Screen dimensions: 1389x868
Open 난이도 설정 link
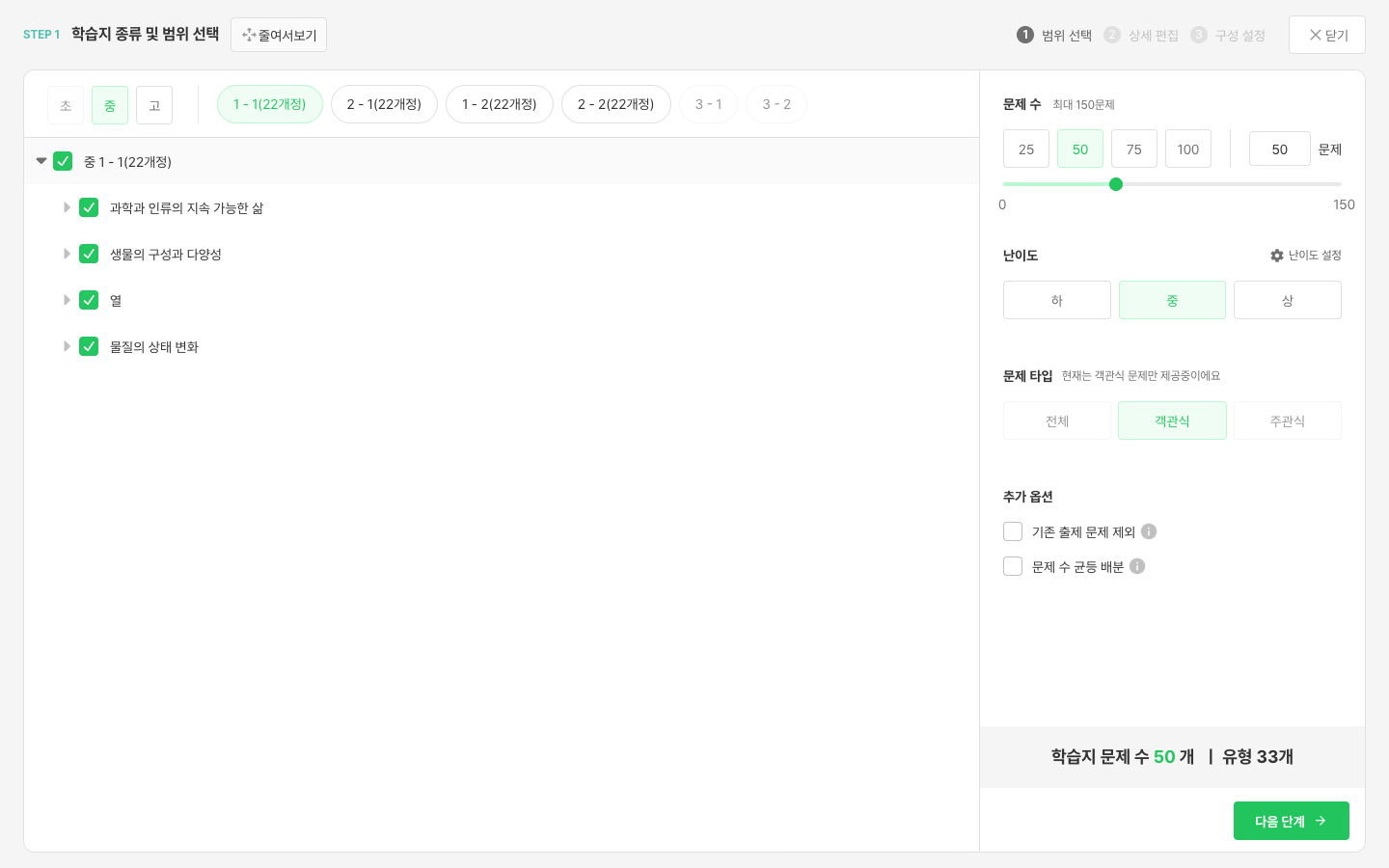click(1306, 256)
